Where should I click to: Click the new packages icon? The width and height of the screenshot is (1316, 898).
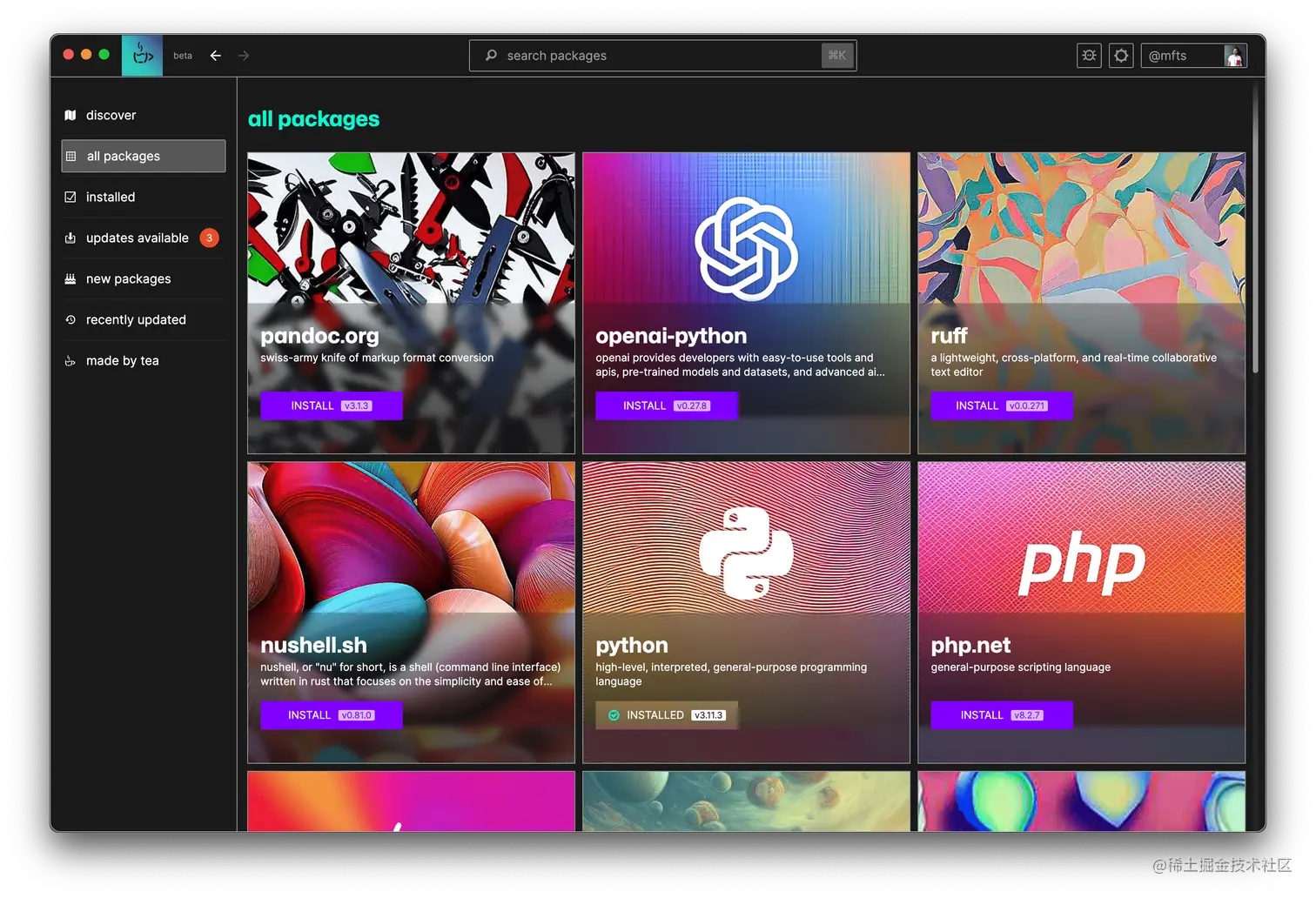[x=70, y=279]
